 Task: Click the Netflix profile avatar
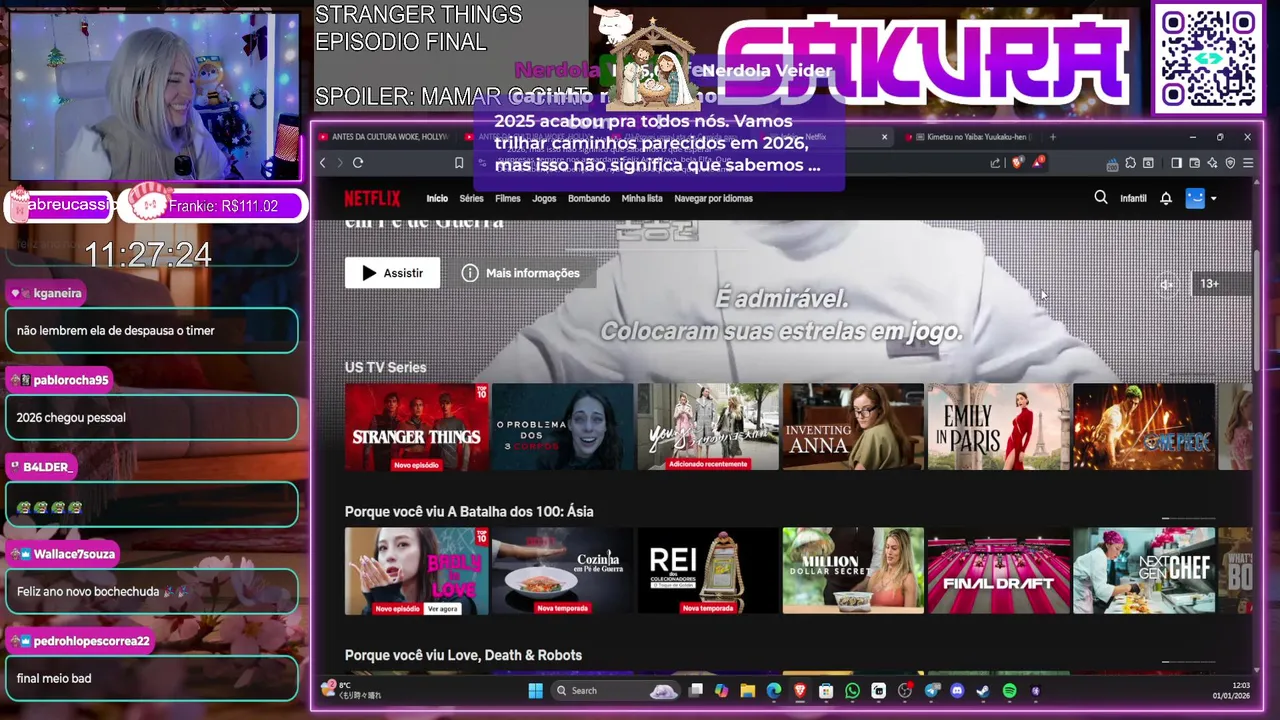(x=1195, y=198)
